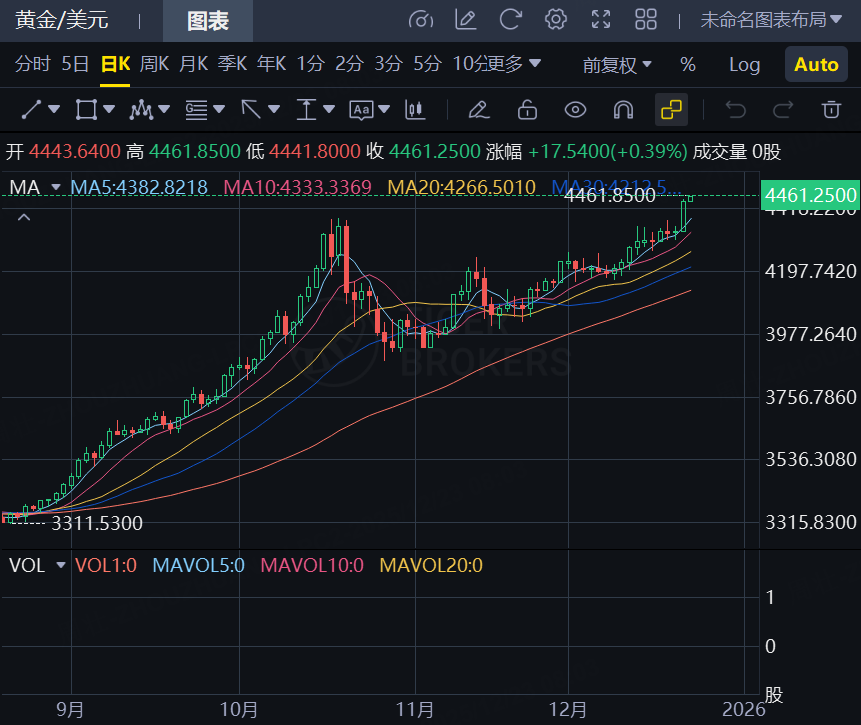This screenshot has height=725, width=861.
Task: Click the trash icon to delete drawings
Action: click(x=831, y=109)
